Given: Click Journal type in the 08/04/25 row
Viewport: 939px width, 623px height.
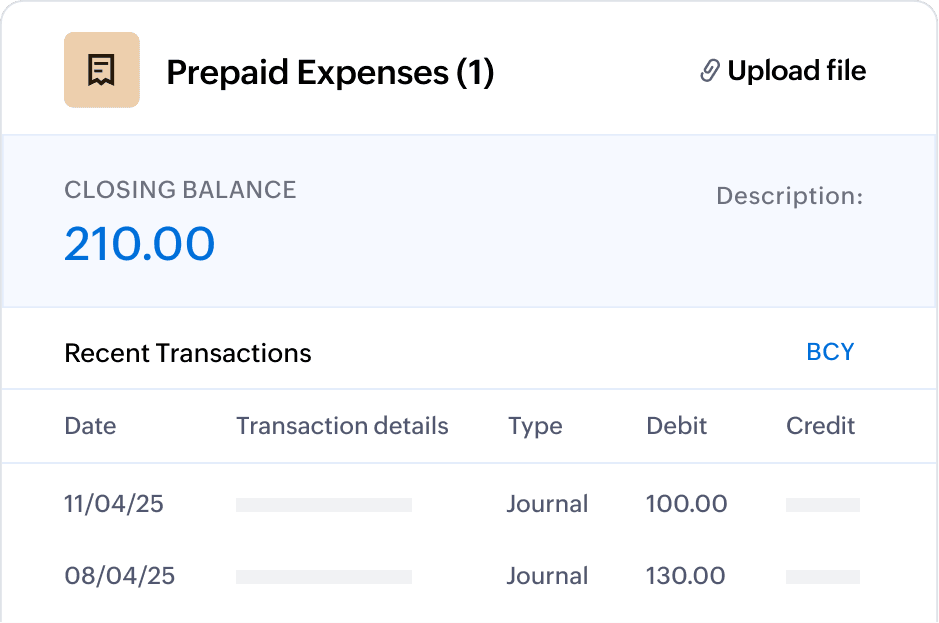Looking at the screenshot, I should click(547, 576).
